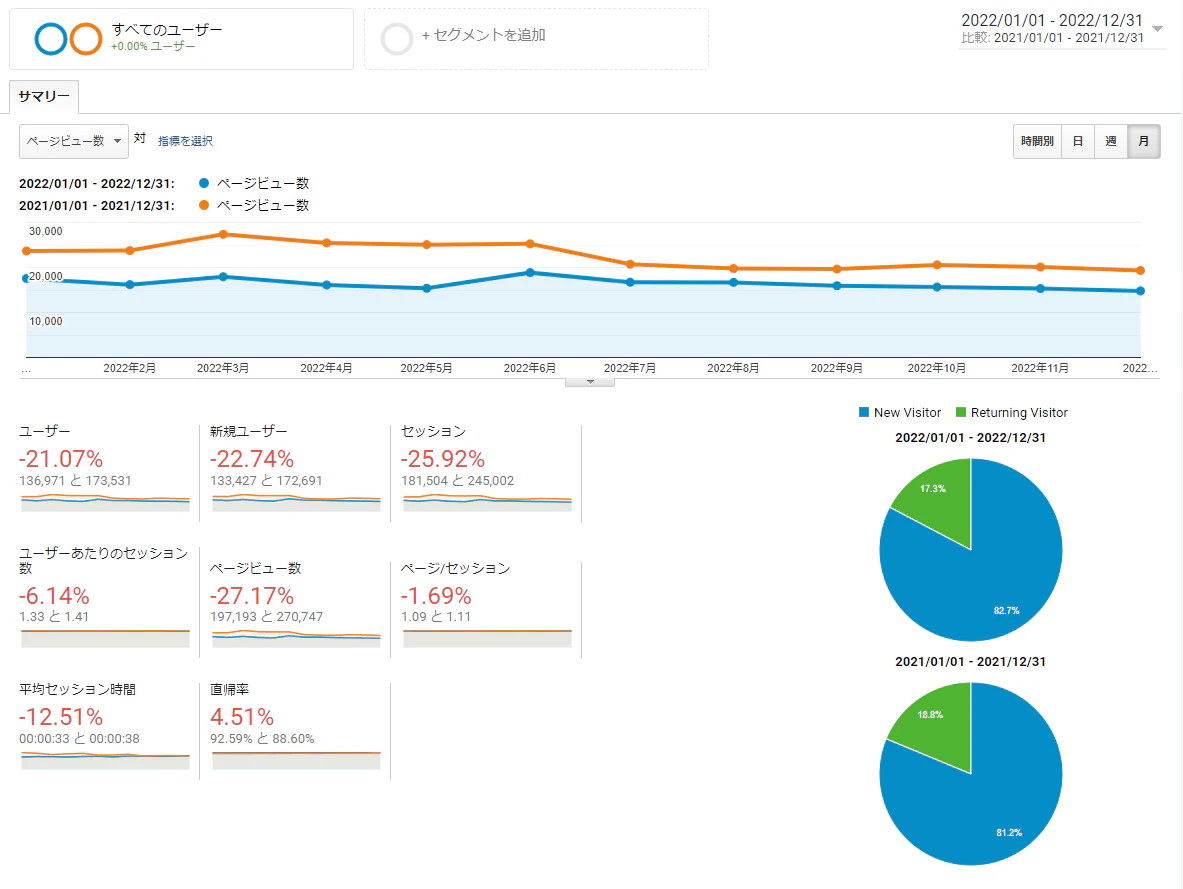Switch chart granularity to 月
The image size is (1183, 889).
click(x=1144, y=141)
